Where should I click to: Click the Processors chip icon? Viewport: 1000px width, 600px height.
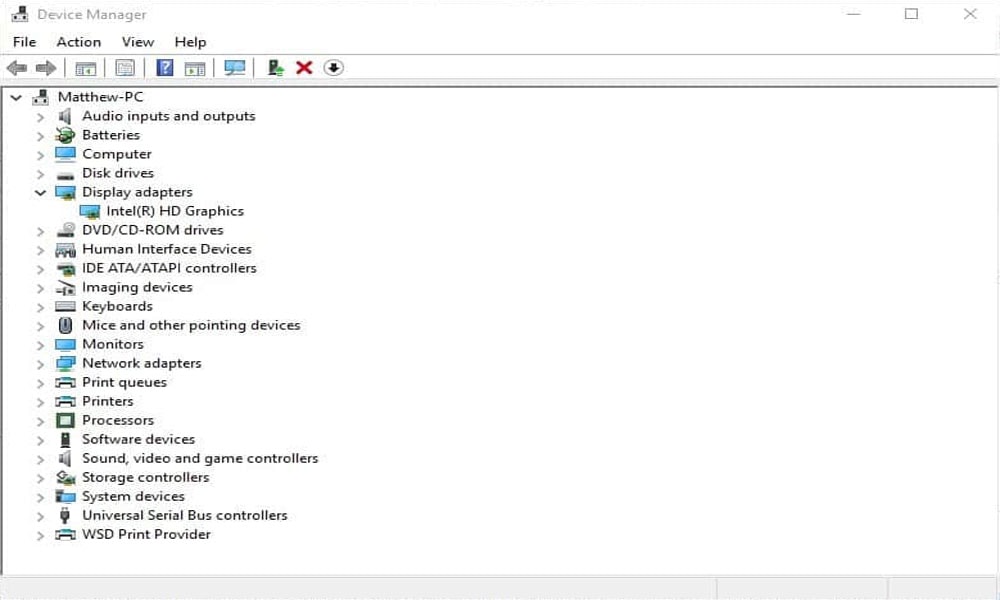tap(65, 420)
